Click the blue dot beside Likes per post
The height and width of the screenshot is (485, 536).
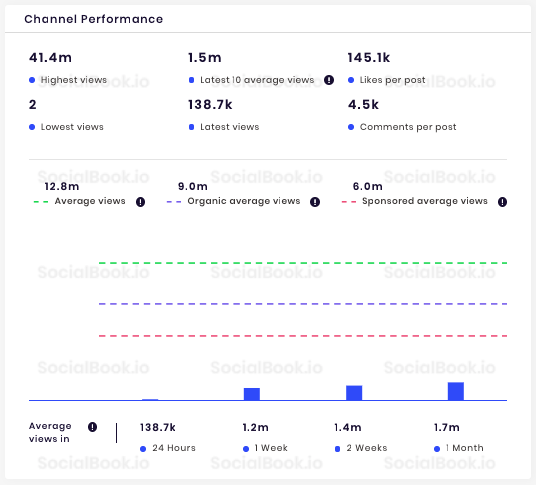351,80
